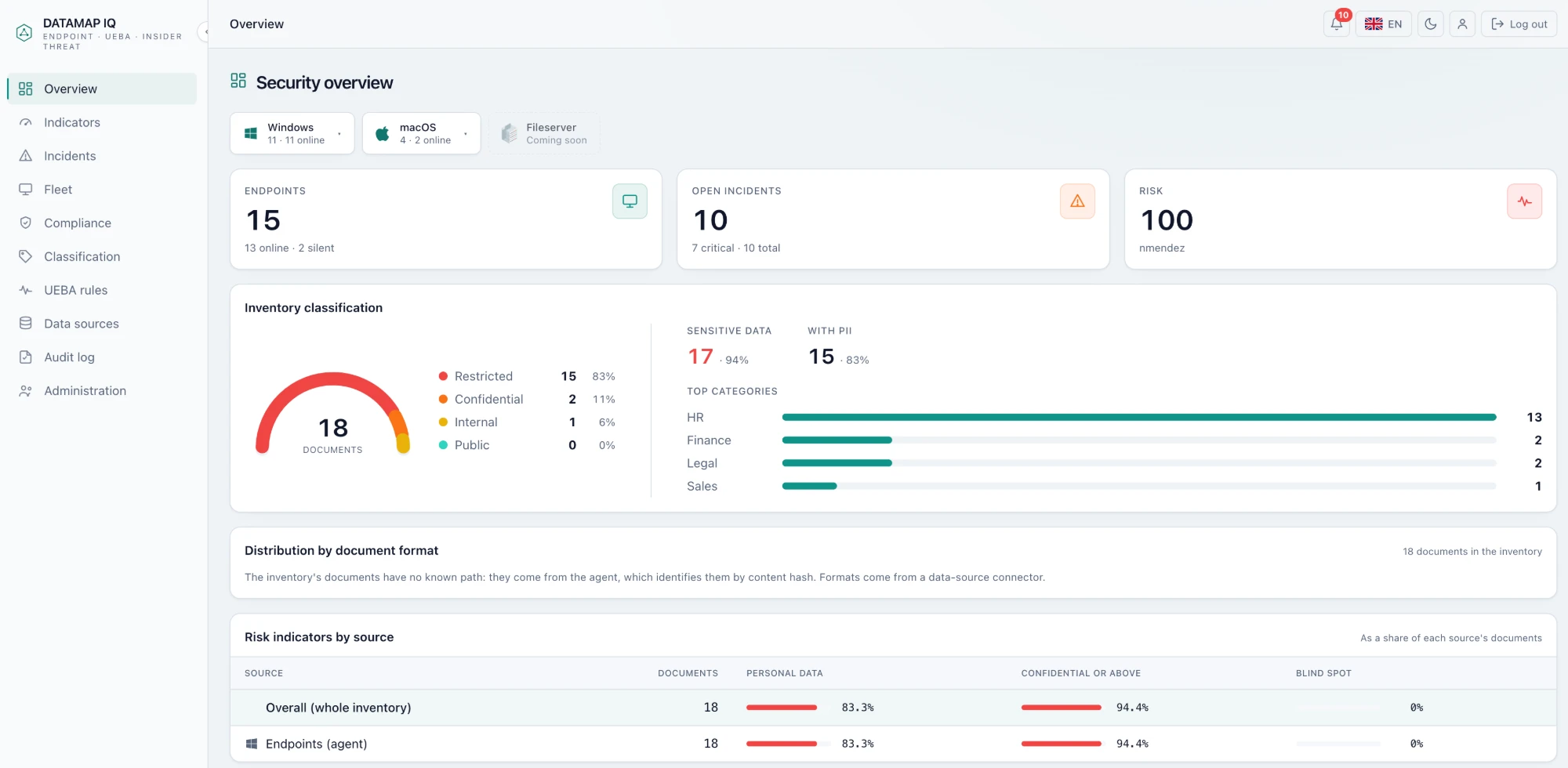The image size is (1568, 768).
Task: Click the Endpoints monitor icon
Action: pyautogui.click(x=630, y=201)
